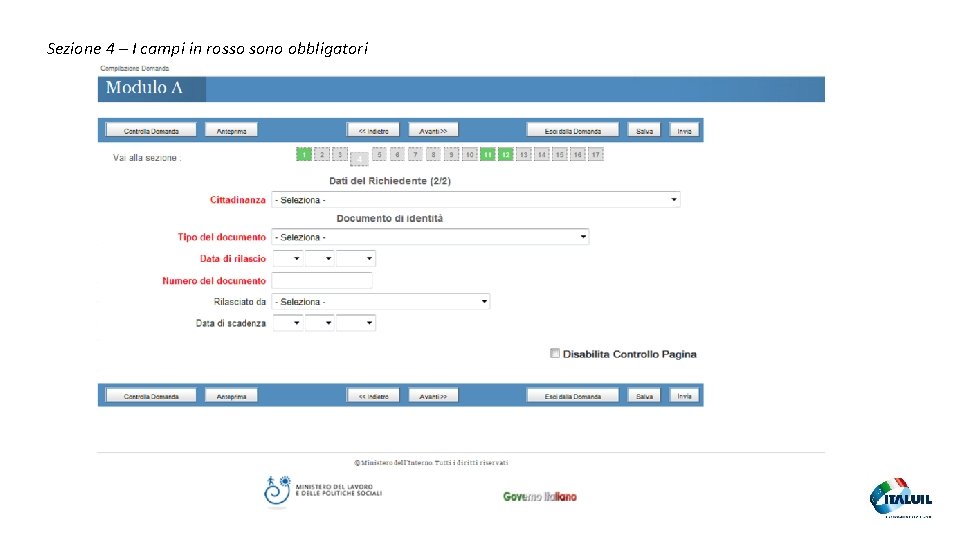This screenshot has width=960, height=540.
Task: Go back with bottom << Indietro button
Action: point(373,396)
